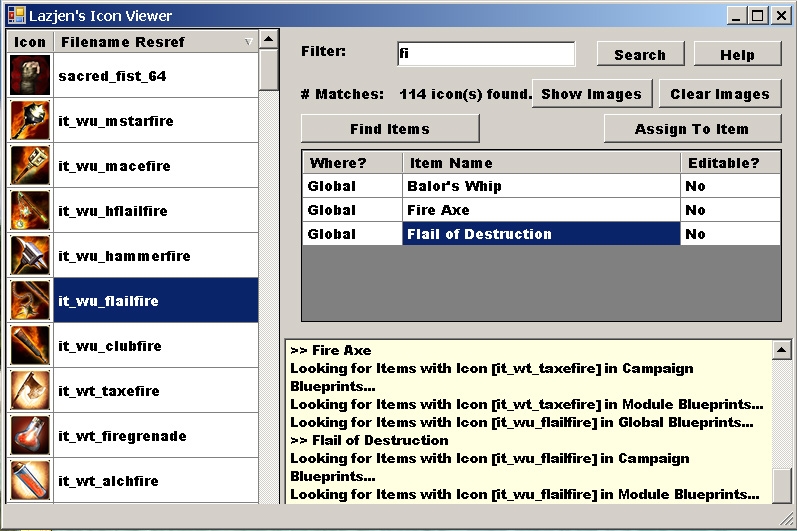Click the Show Images button

pyautogui.click(x=591, y=94)
